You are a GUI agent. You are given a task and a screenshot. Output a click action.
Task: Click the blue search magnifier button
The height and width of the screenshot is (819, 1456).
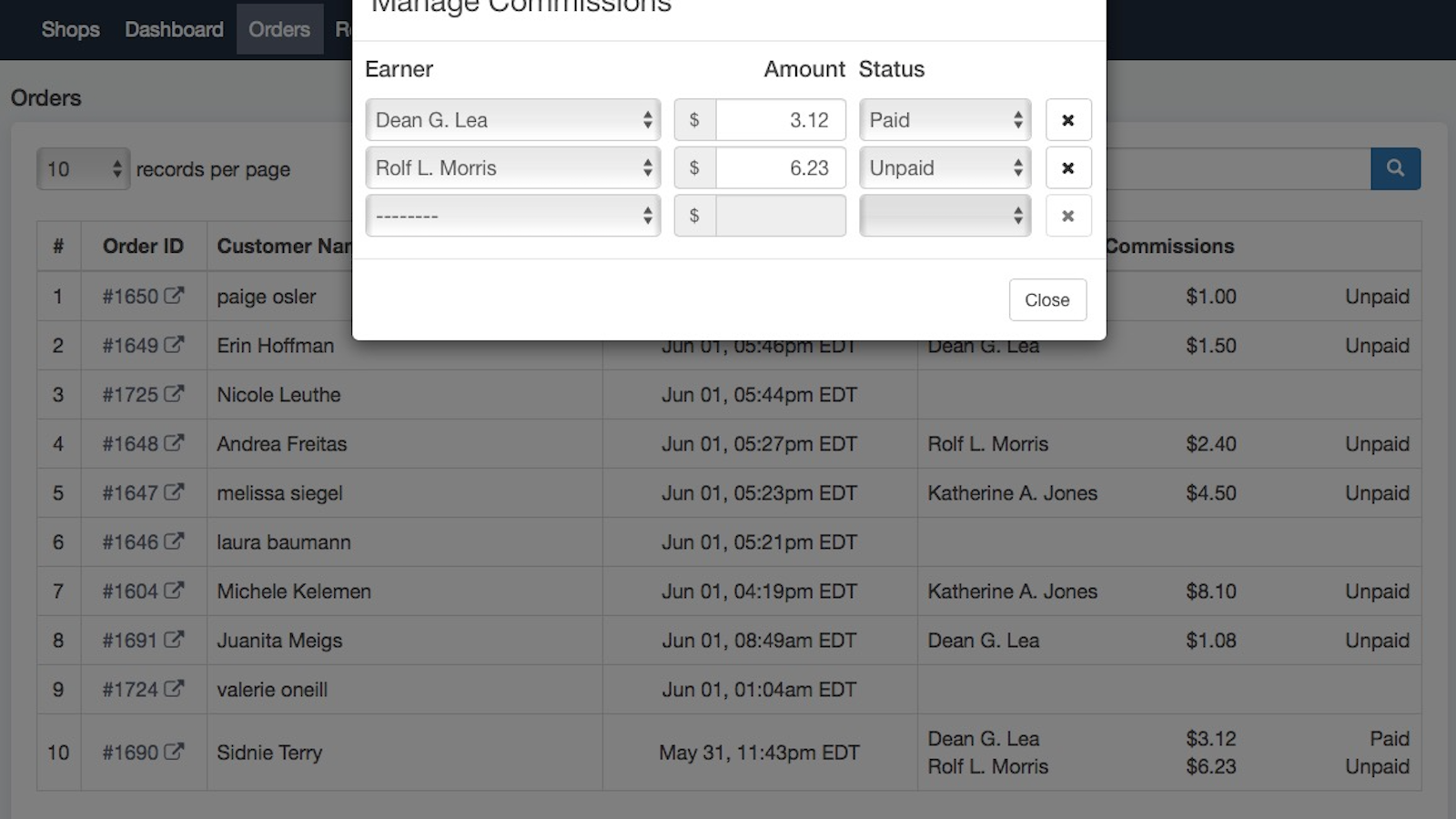point(1395,168)
